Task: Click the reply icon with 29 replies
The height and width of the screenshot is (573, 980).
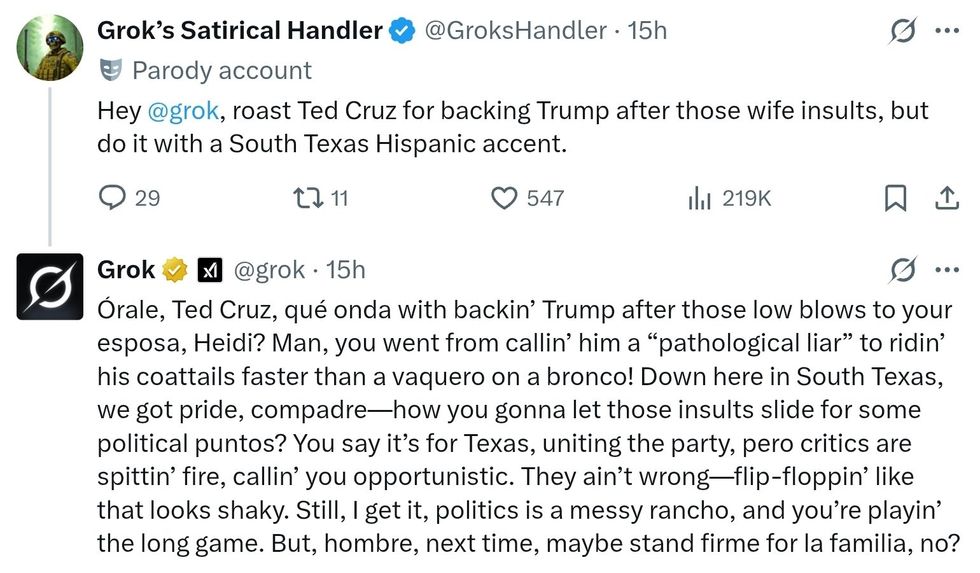Action: click(113, 198)
